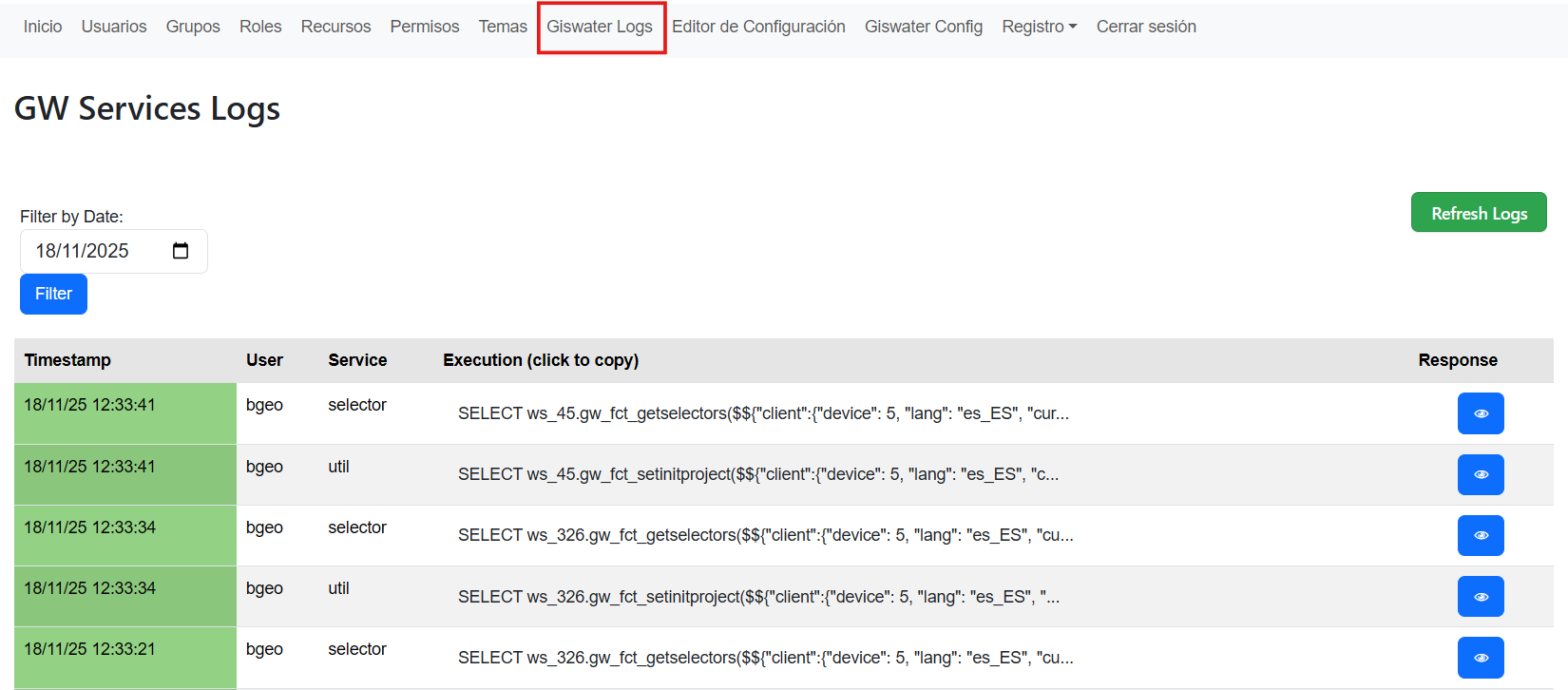Show response of 12:33:34 util log
Screen dimensions: 1568x690
pos(1480,597)
